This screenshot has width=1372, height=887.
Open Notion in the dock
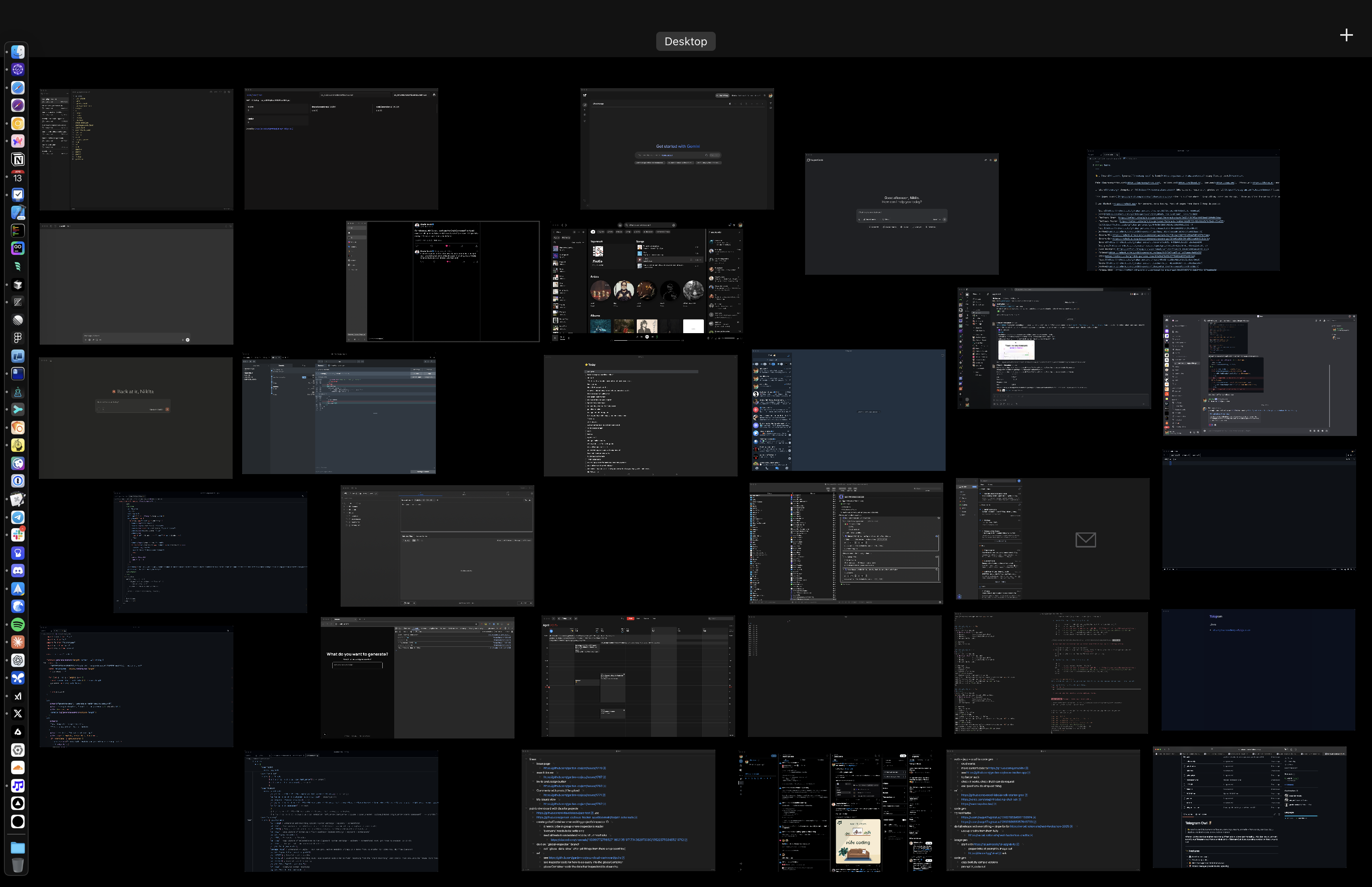coord(18,160)
